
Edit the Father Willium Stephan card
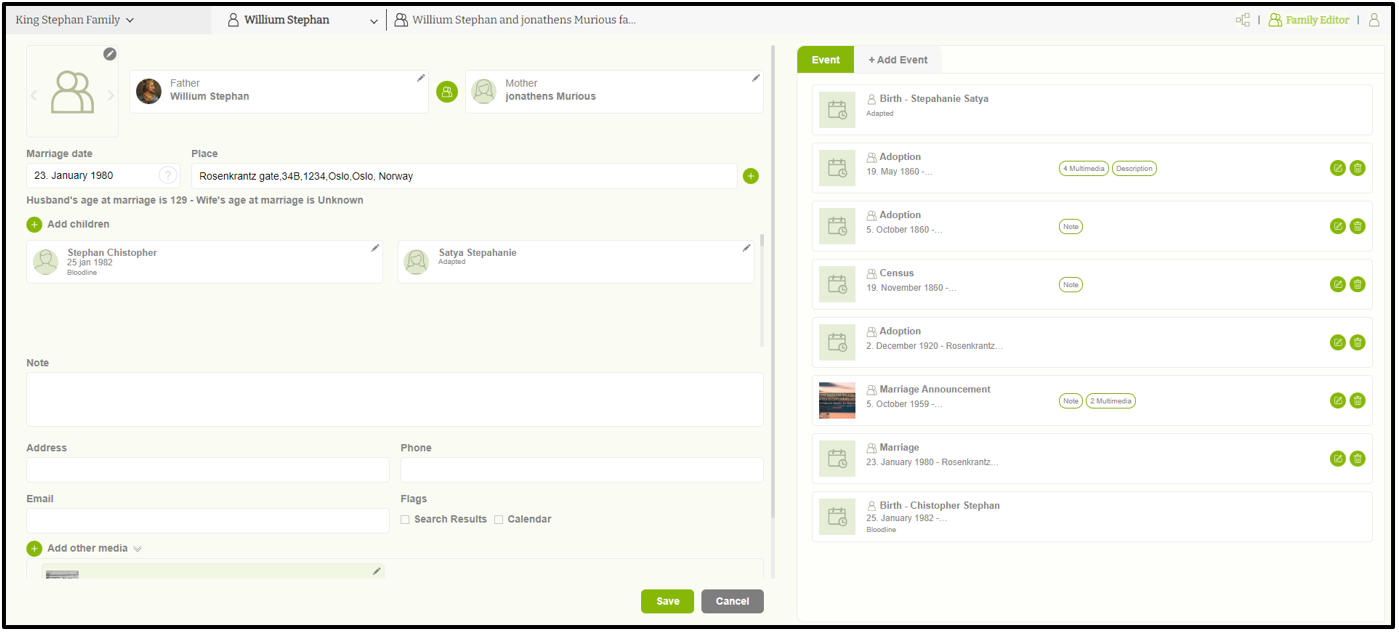421,78
